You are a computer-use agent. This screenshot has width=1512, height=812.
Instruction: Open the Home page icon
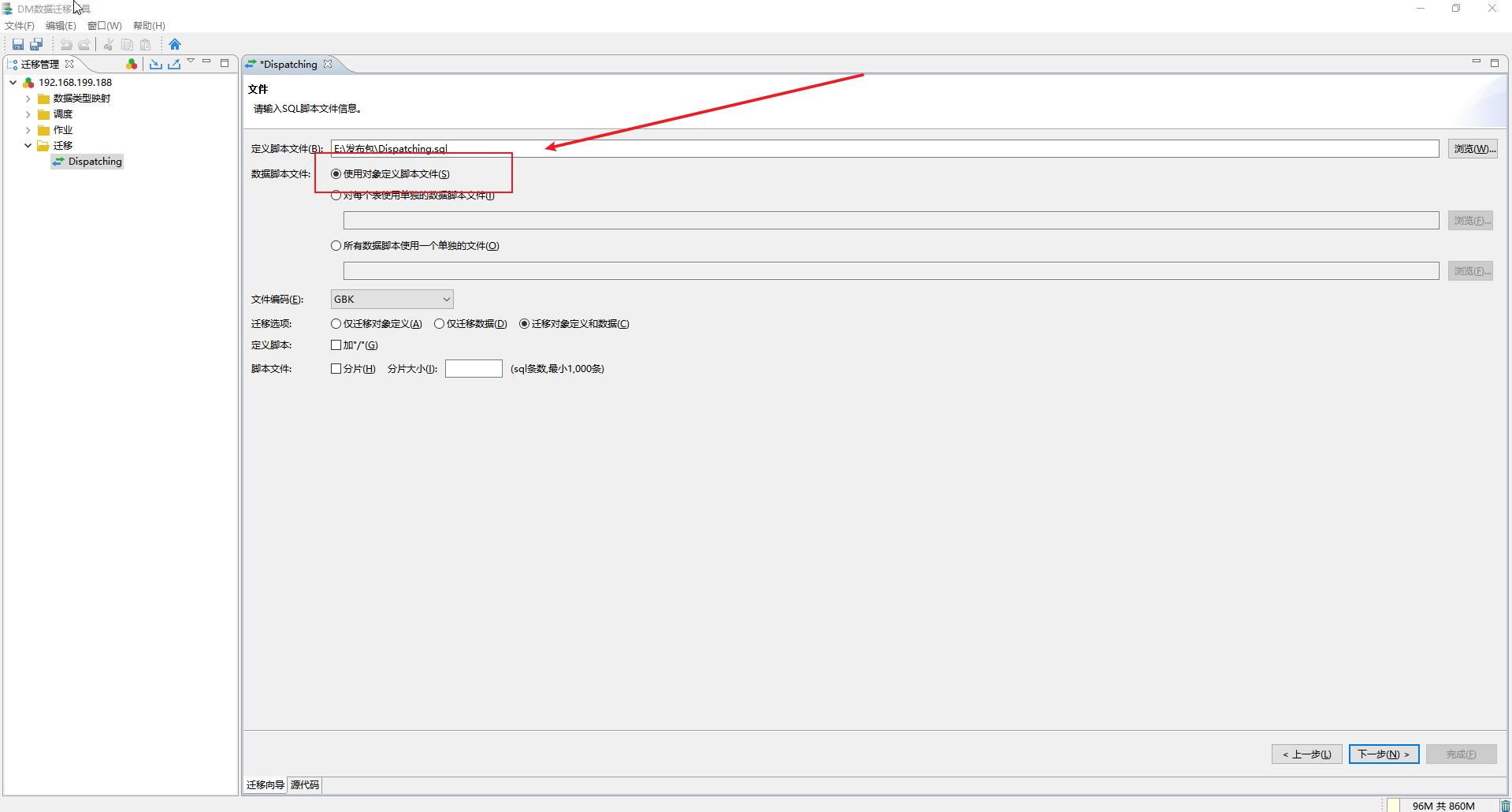175,44
